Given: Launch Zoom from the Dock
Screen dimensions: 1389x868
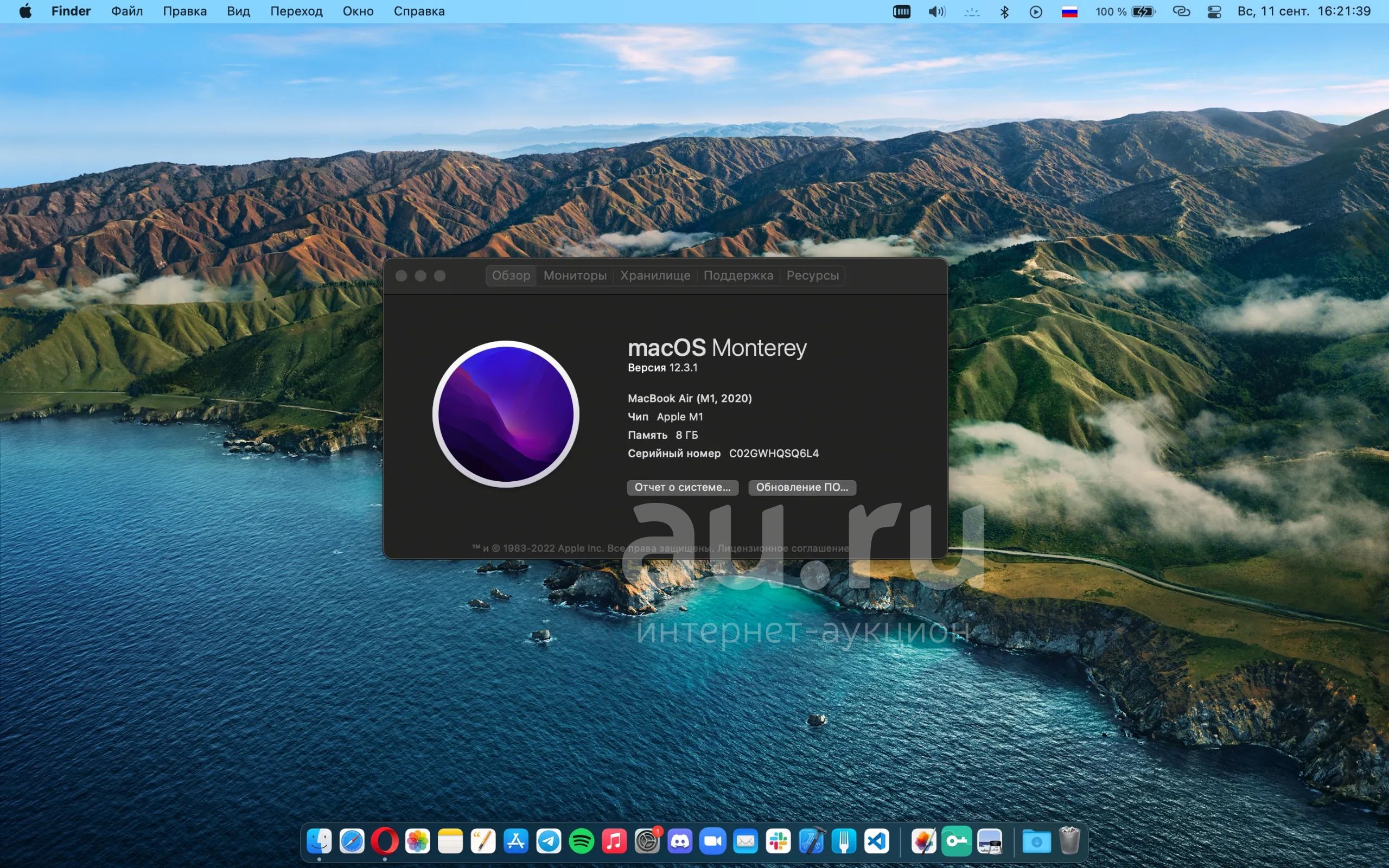Looking at the screenshot, I should (x=712, y=842).
